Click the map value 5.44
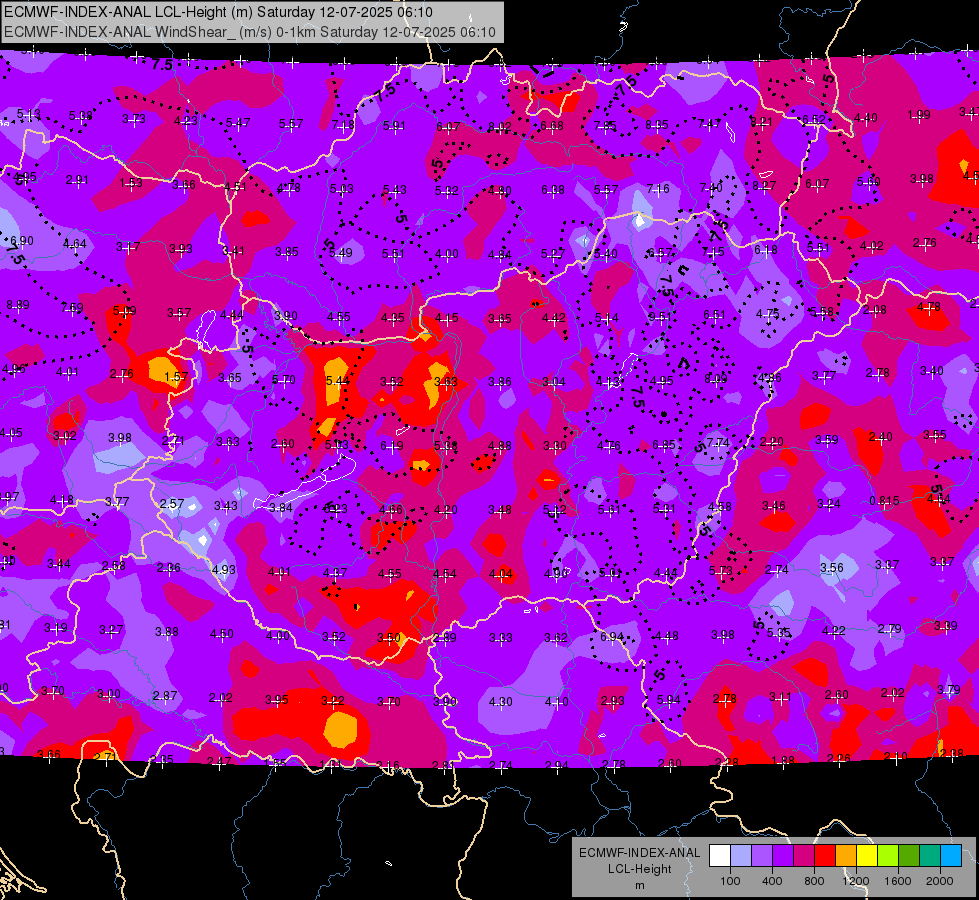979x900 pixels. pos(338,380)
